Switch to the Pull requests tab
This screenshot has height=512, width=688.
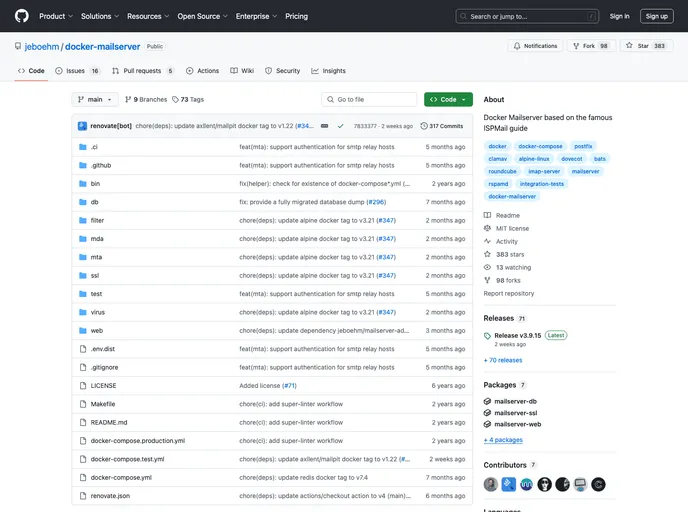[x=143, y=71]
